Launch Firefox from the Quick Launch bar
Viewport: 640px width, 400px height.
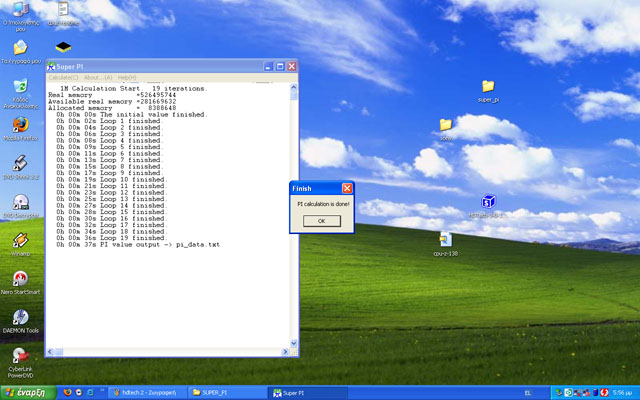[67, 392]
